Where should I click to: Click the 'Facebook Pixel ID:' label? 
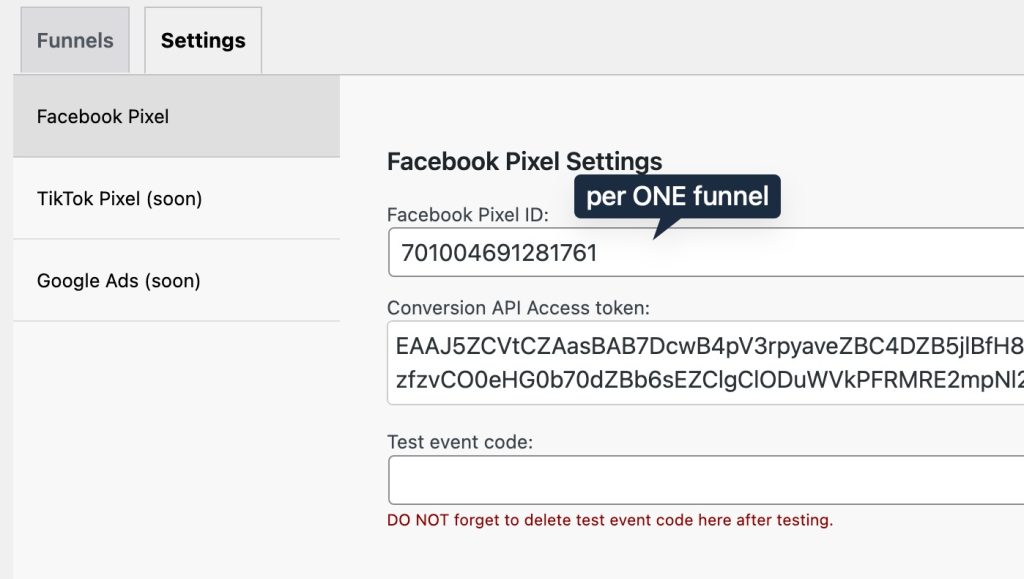coord(467,214)
